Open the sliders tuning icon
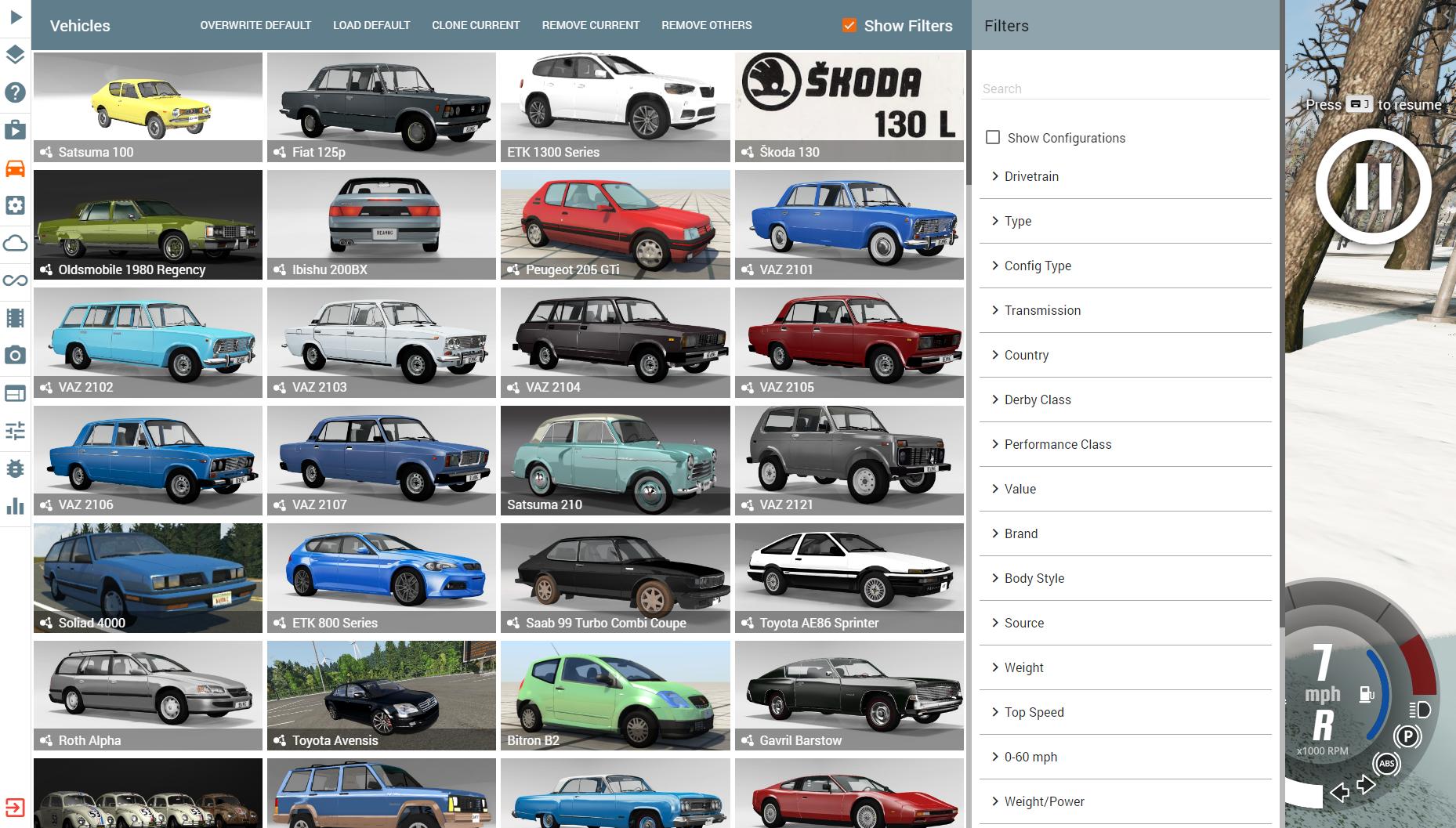Screen dimensions: 1456x828 point(16,431)
